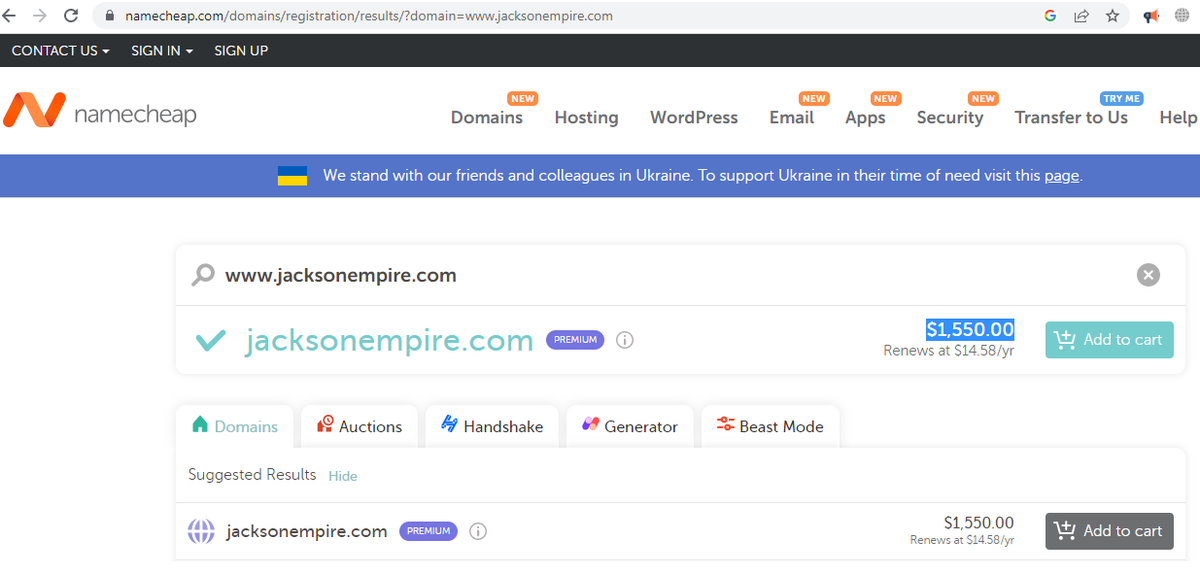The width and height of the screenshot is (1200, 574).
Task: Open the Help menu
Action: pyautogui.click(x=1179, y=118)
